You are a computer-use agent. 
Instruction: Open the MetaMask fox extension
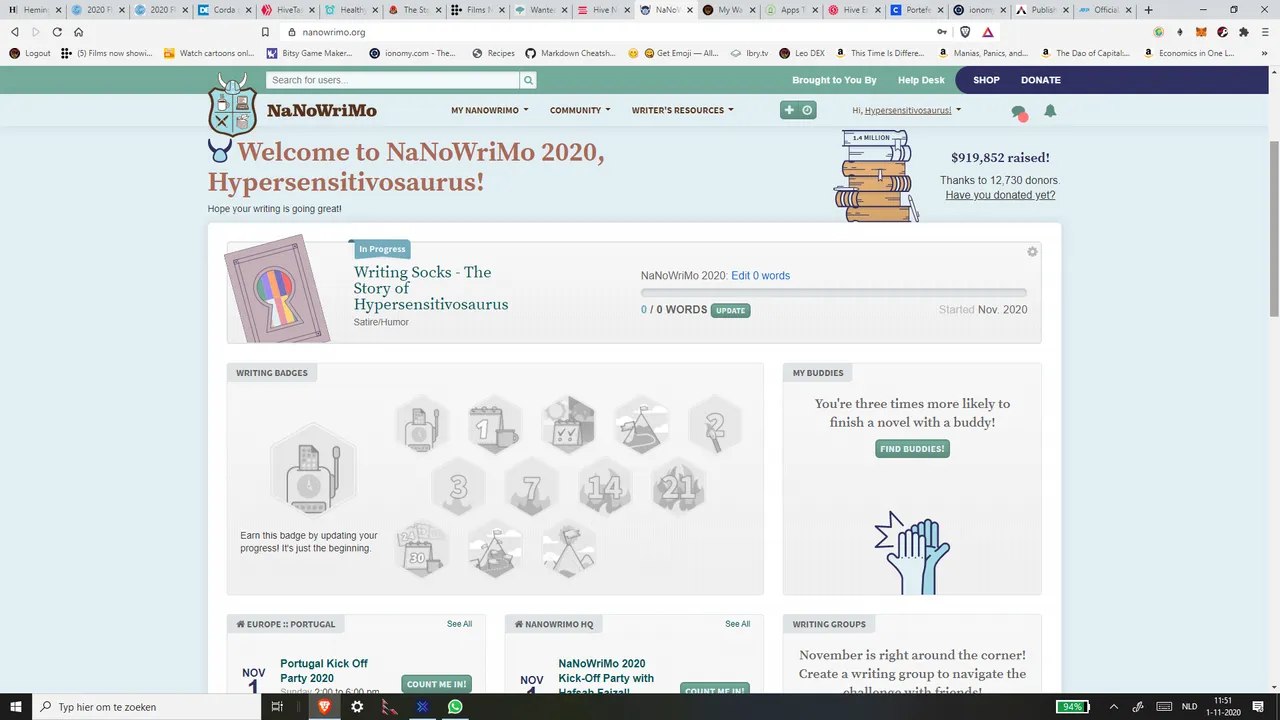tap(1201, 32)
